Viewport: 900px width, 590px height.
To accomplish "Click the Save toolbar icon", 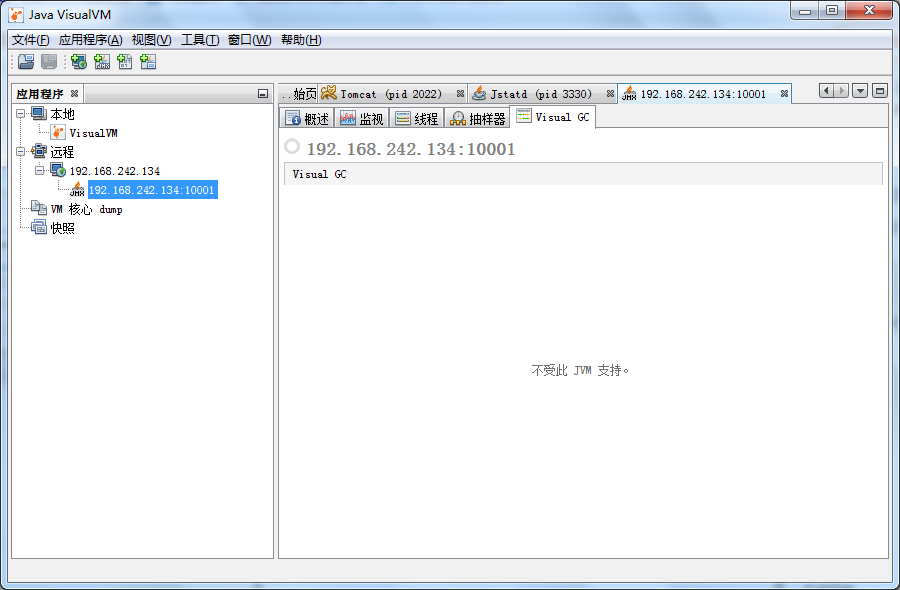I will tap(49, 61).
